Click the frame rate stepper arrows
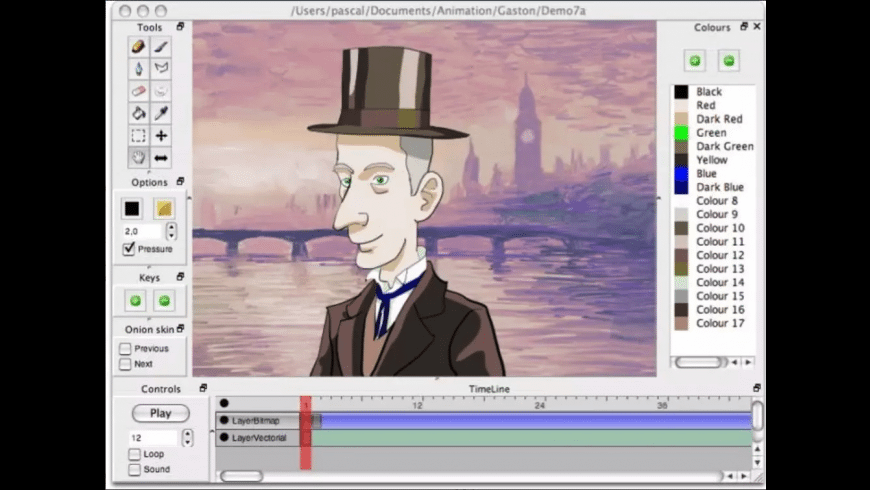870x490 pixels. tap(188, 438)
